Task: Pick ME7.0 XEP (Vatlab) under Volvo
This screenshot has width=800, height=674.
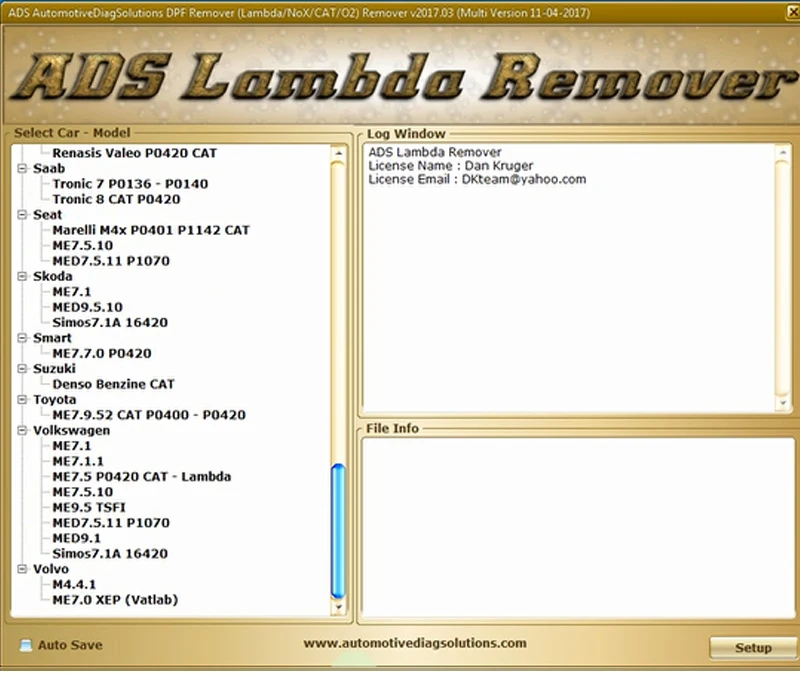Action: tap(115, 600)
